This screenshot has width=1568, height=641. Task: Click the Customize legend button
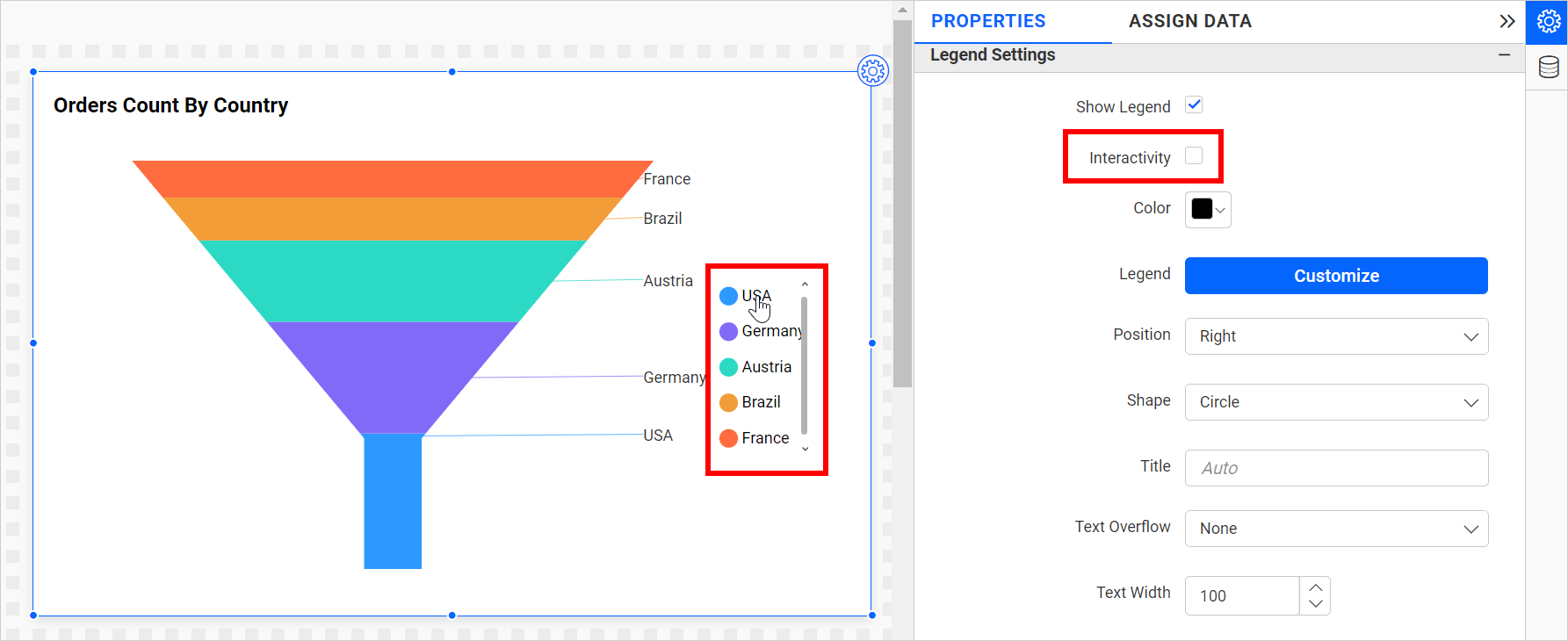coord(1335,276)
